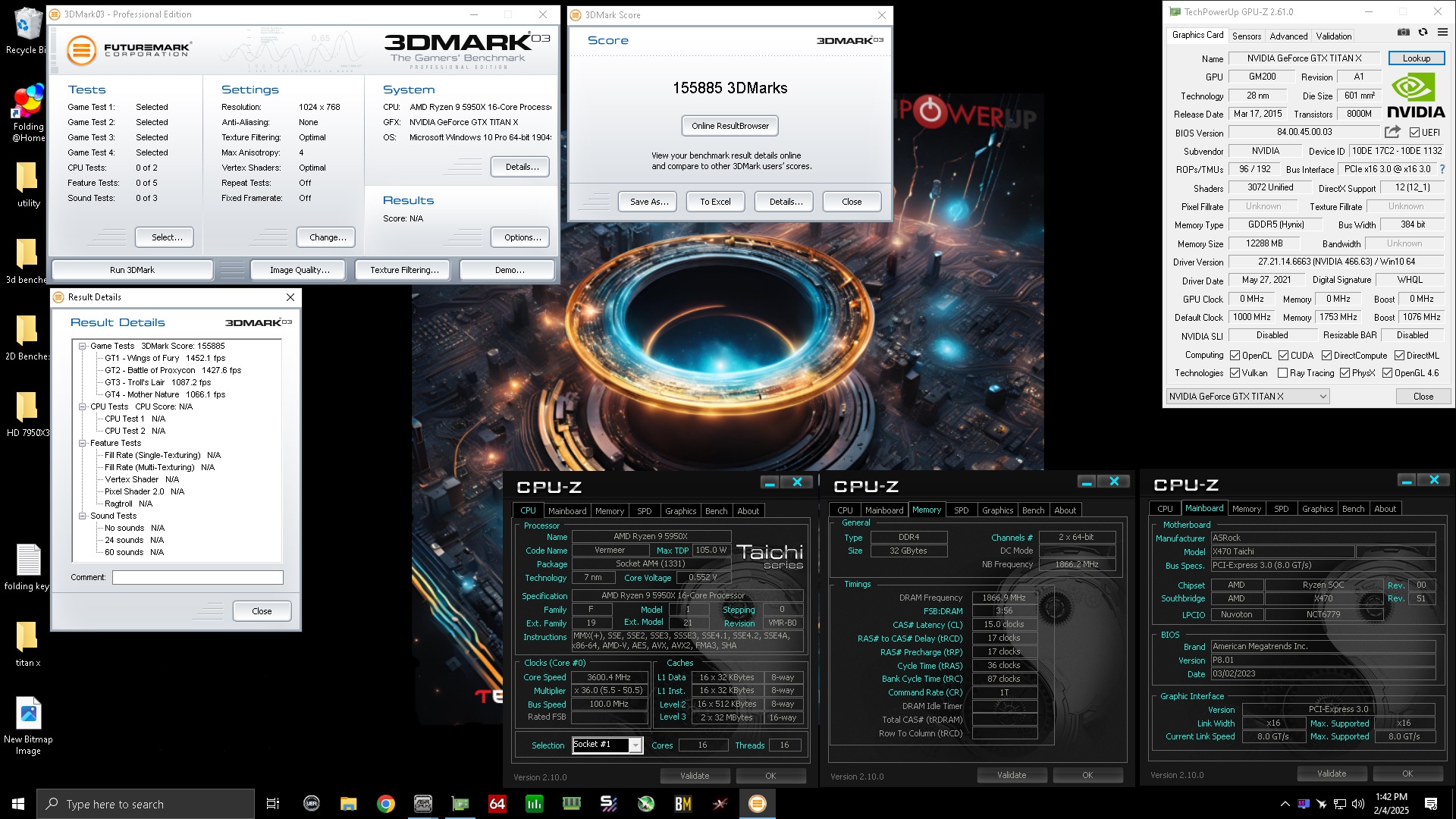Viewport: 1456px width, 819px height.
Task: Open the Socket #1 selection dropdown
Action: 607,745
